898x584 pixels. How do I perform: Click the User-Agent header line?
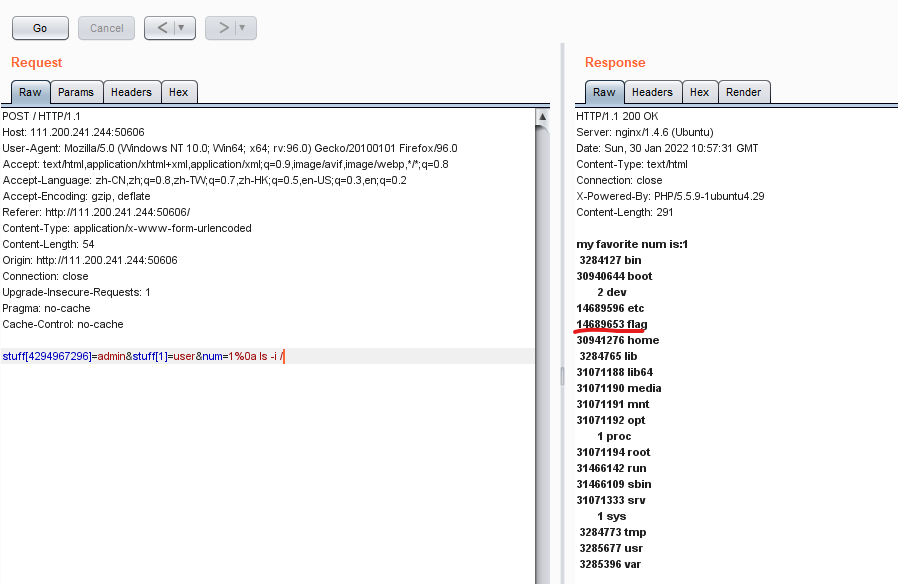click(x=230, y=148)
